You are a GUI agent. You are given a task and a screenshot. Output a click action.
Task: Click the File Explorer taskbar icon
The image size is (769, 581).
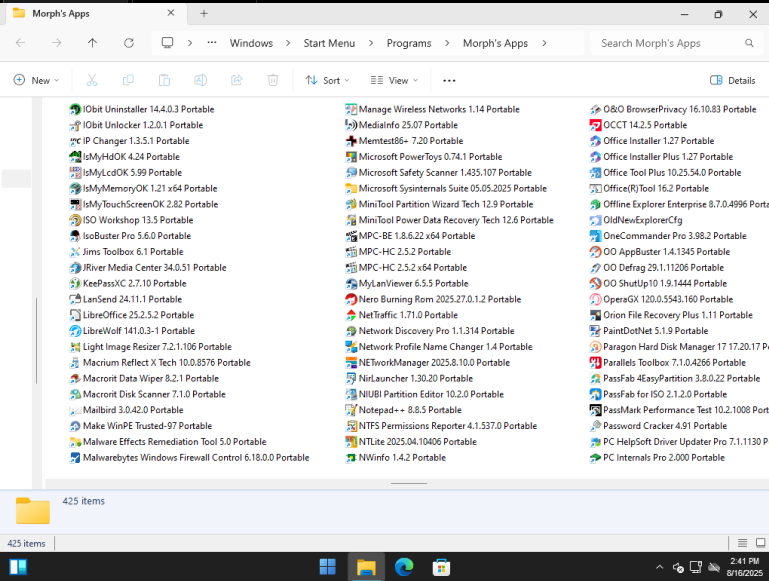(x=366, y=567)
